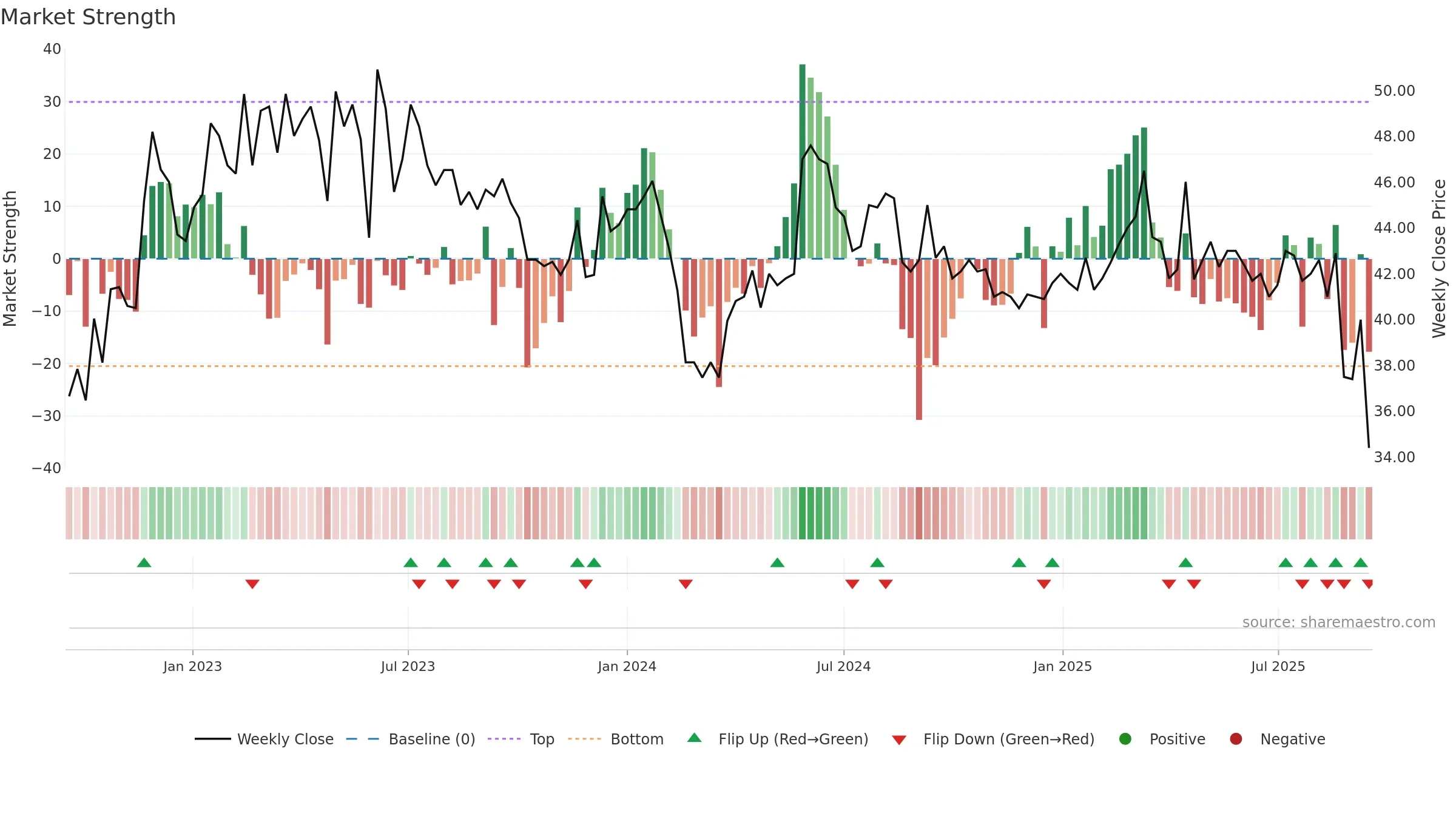Image resolution: width=1456 pixels, height=819 pixels.
Task: Click the orange dotted Bottom line swatch
Action: [584, 739]
